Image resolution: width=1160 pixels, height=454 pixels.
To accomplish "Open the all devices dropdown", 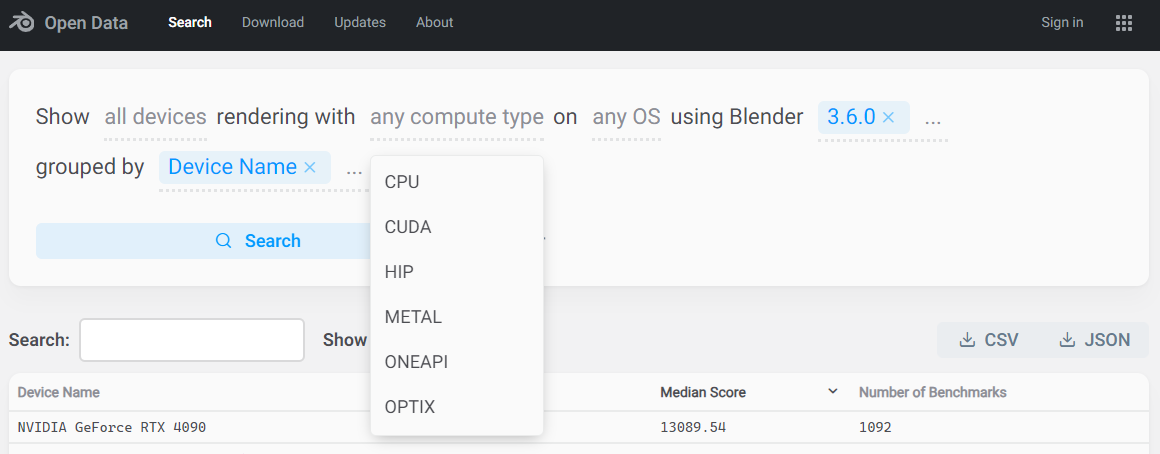I will click(x=155, y=117).
